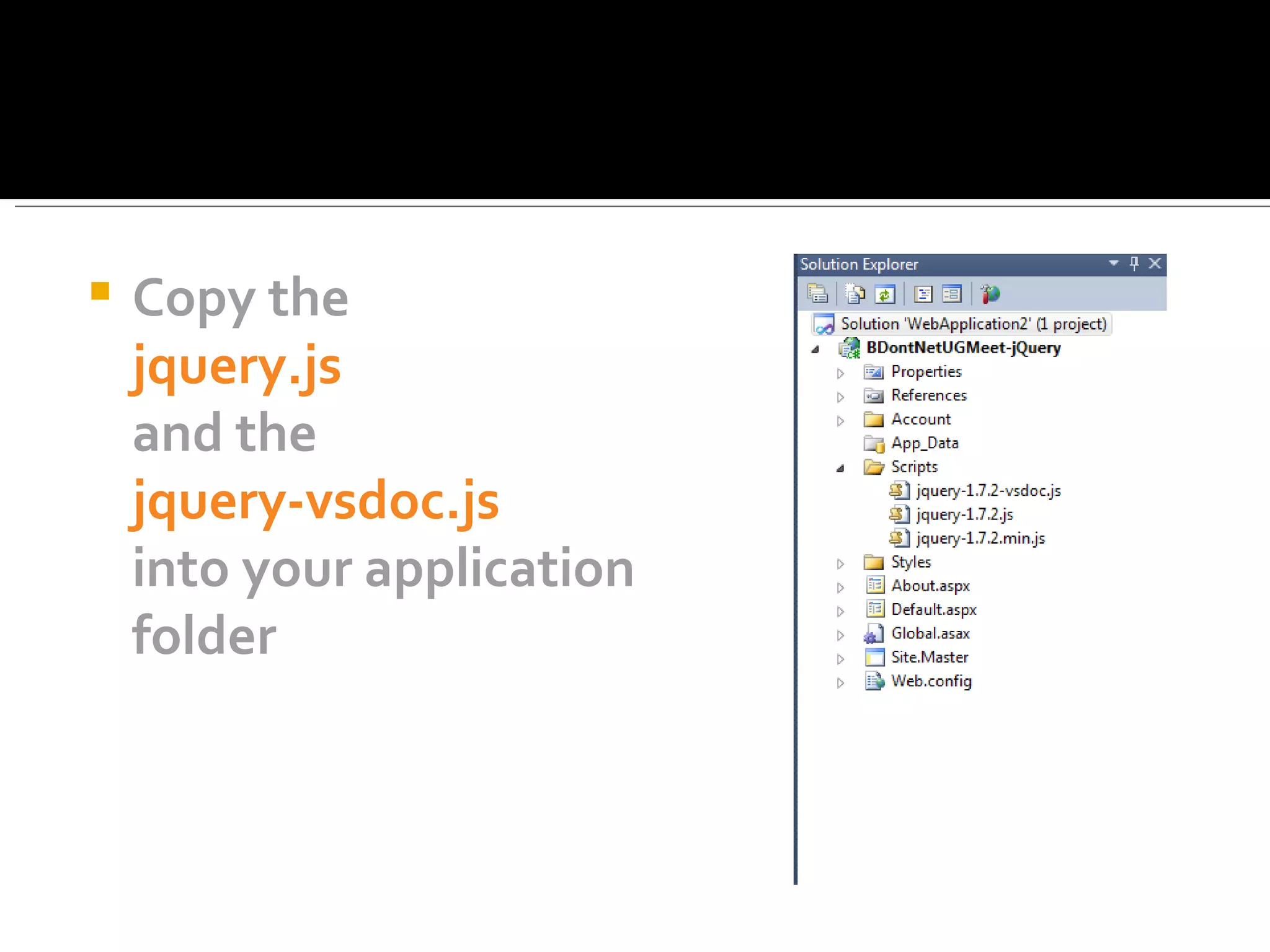Expand the Site.Master node
1270x952 pixels.
(x=840, y=659)
